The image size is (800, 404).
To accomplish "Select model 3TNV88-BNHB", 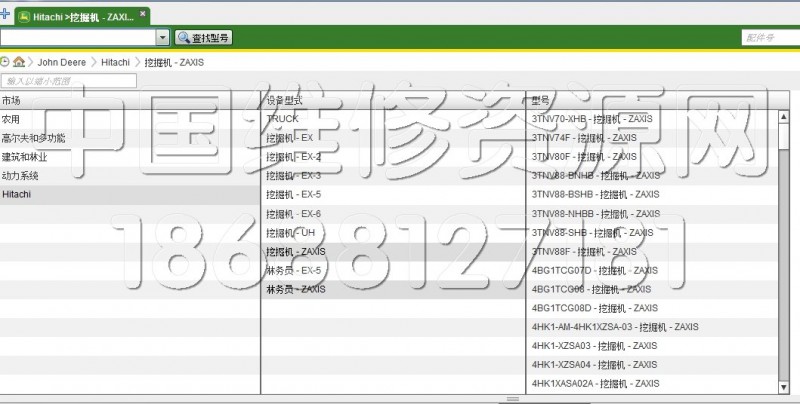I will (652, 175).
